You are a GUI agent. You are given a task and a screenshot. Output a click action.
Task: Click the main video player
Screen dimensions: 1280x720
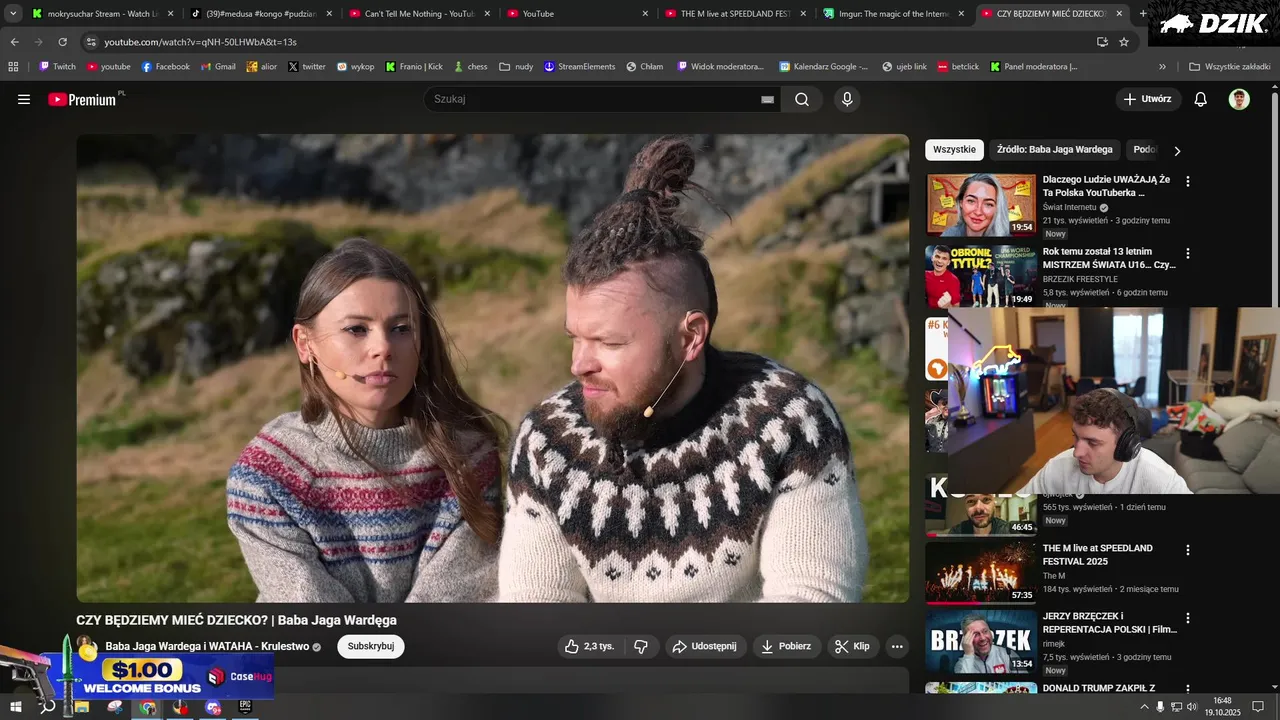click(x=493, y=368)
